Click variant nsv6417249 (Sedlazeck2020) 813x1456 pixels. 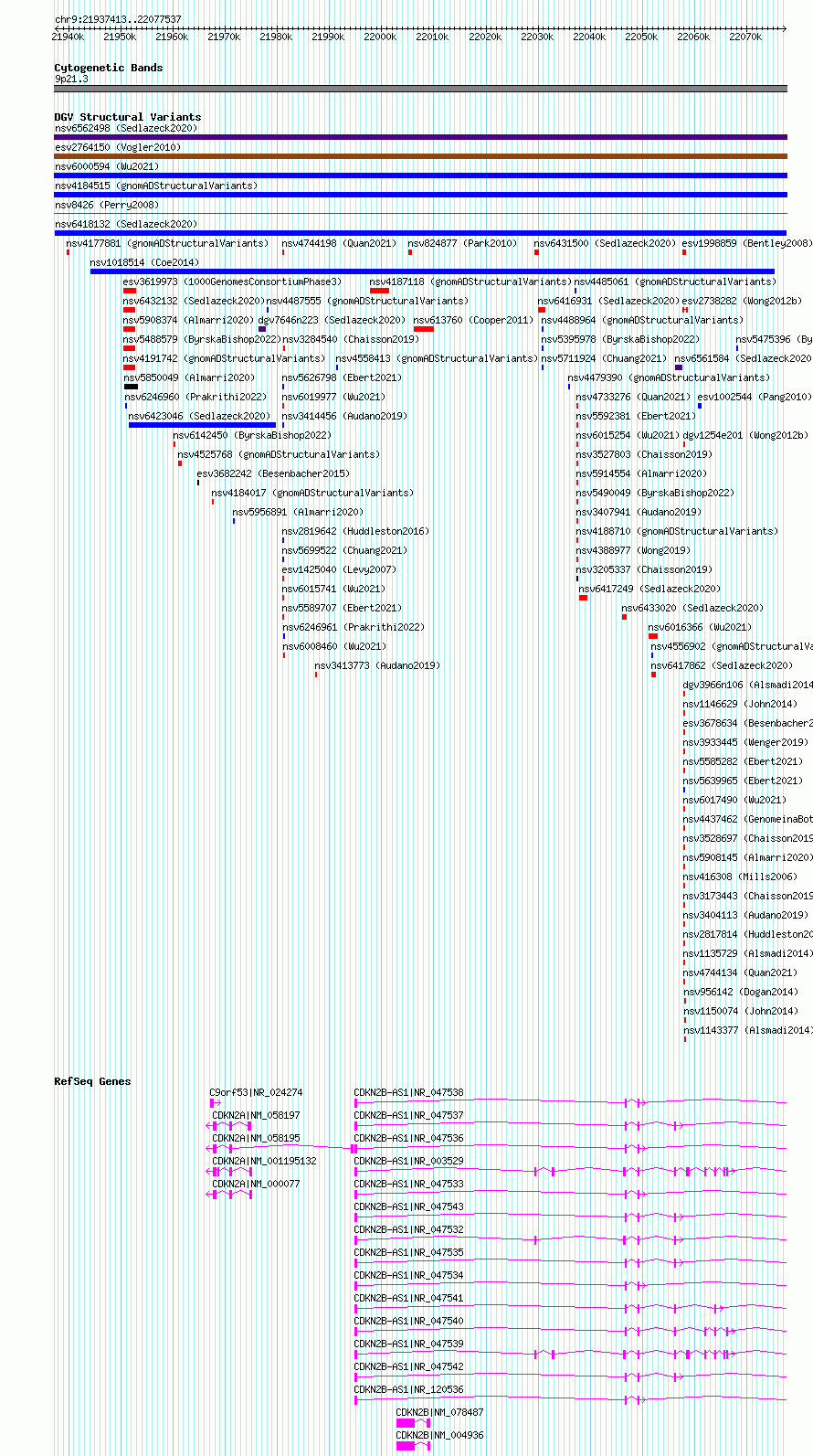click(649, 589)
